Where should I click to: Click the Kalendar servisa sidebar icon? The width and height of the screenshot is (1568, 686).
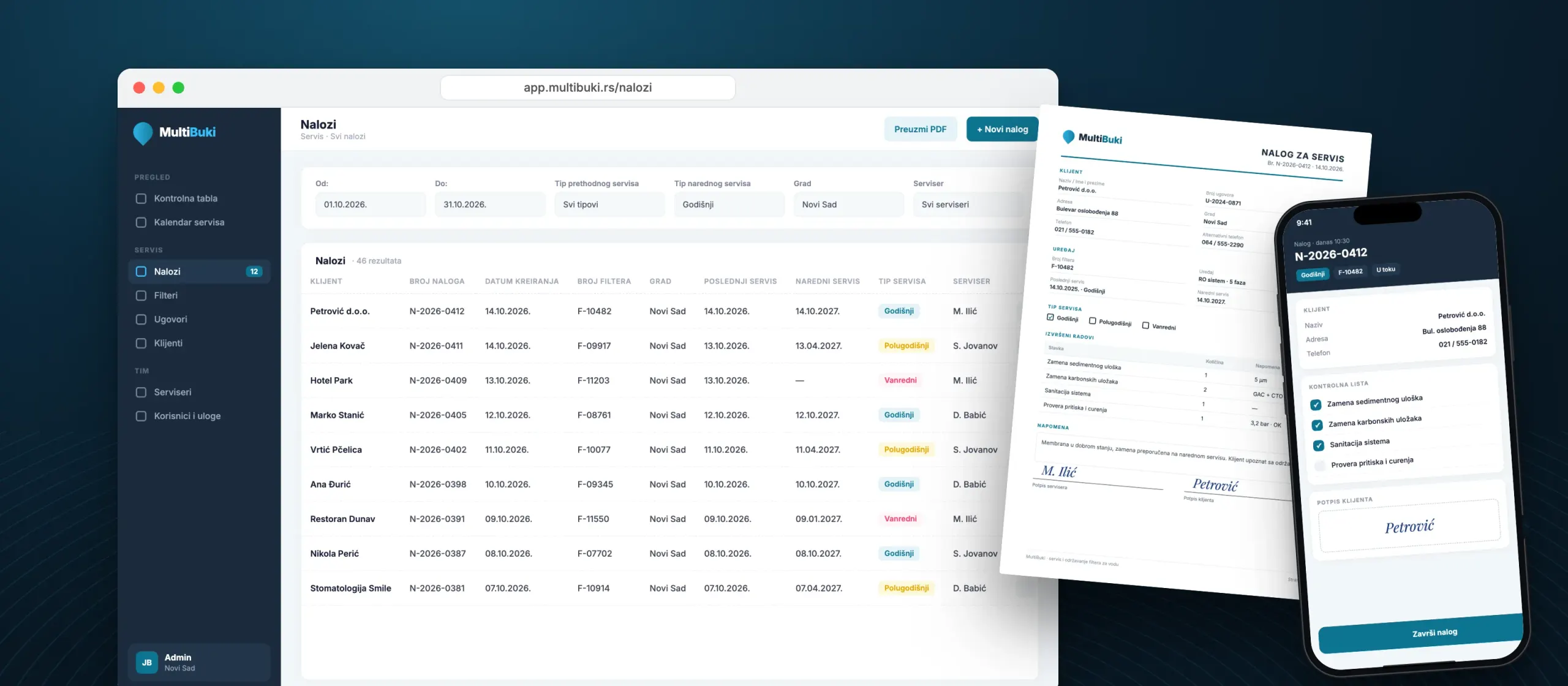(x=141, y=222)
